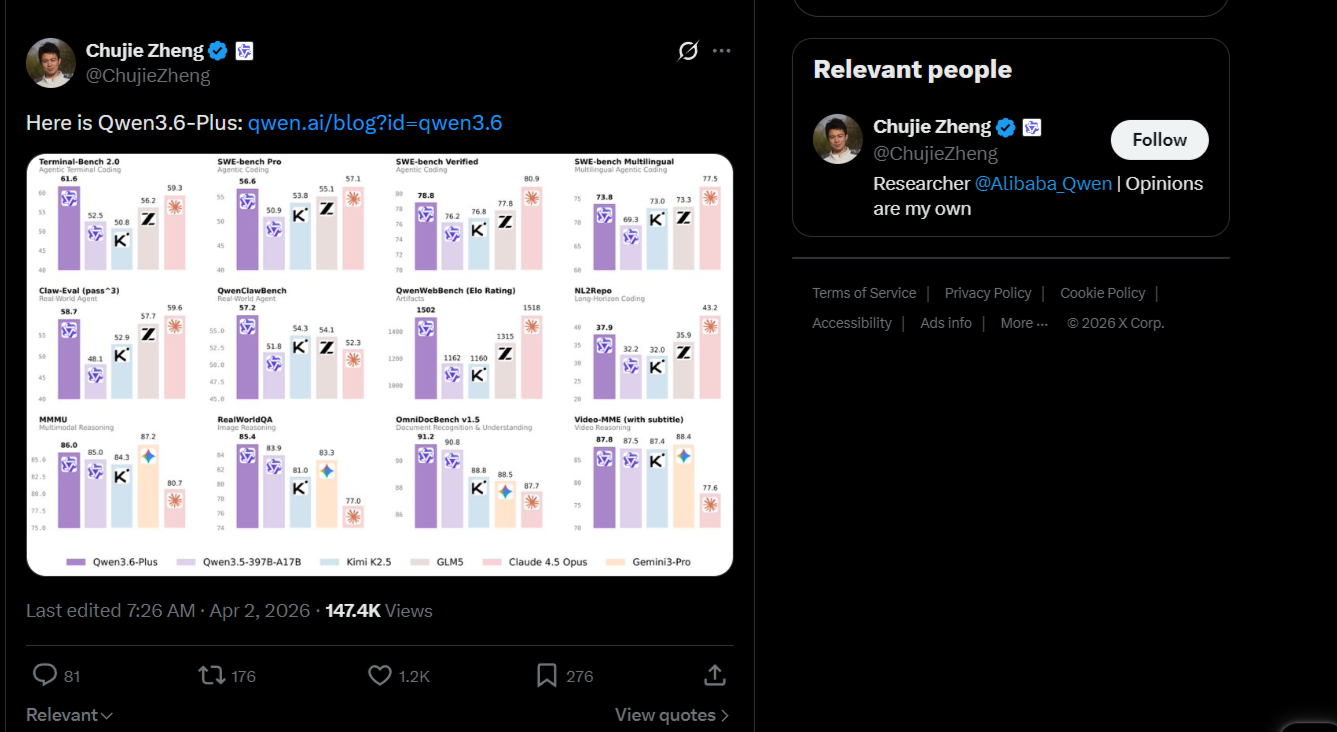The height and width of the screenshot is (732, 1337).
Task: Visit the @Alibaba_Qwen mention link
Action: (x=1043, y=184)
